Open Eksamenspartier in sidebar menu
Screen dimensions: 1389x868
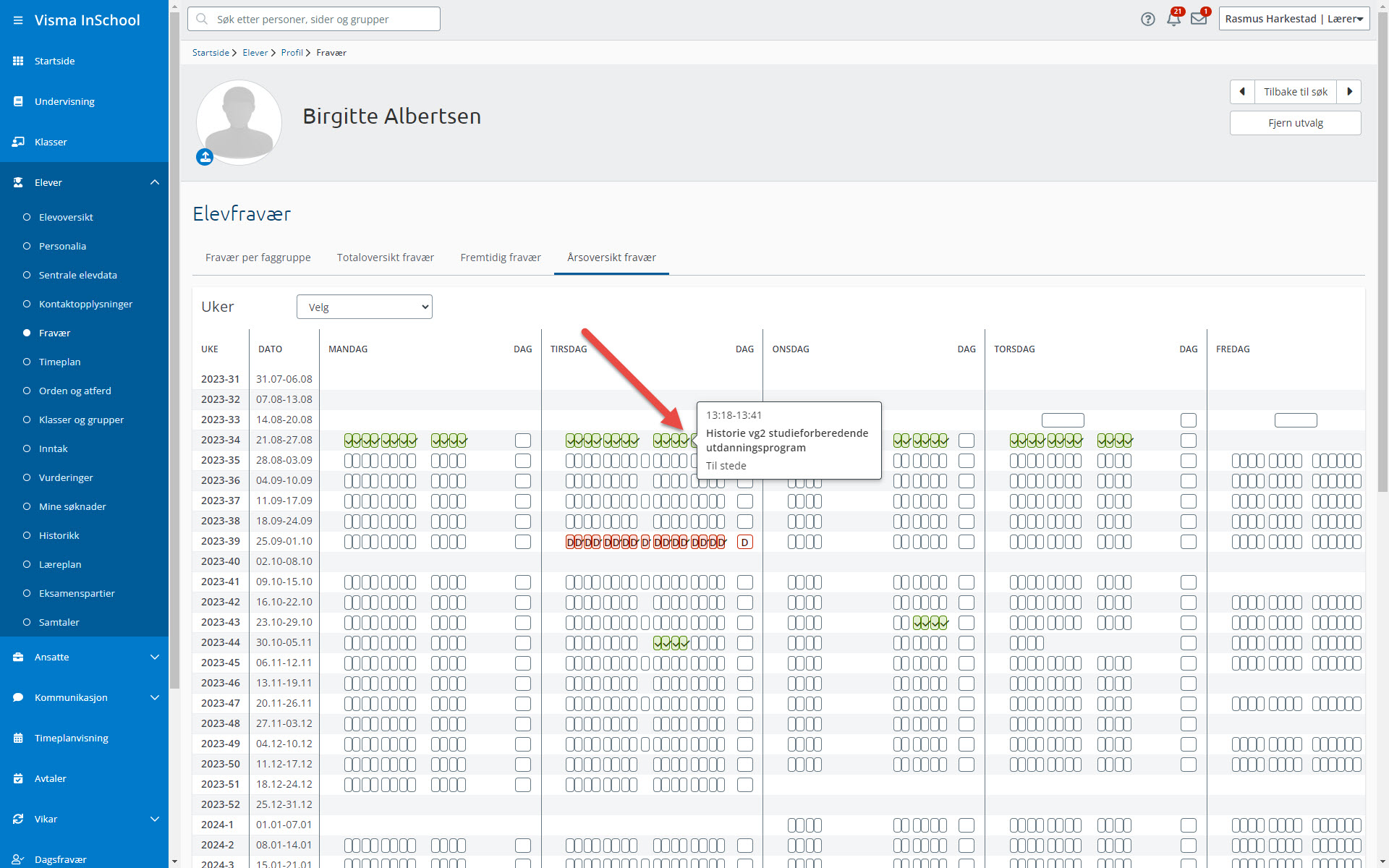[77, 593]
